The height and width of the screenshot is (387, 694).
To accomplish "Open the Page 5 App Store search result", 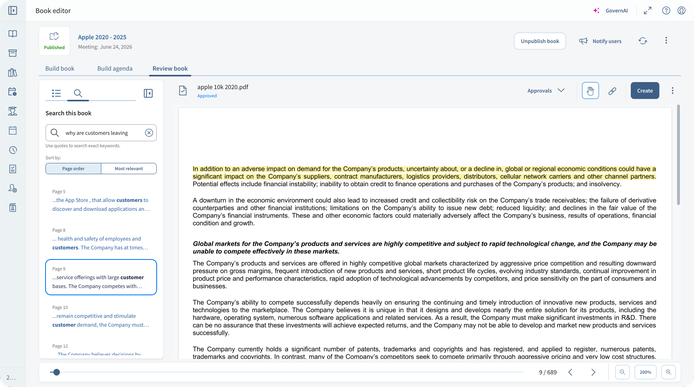I will click(x=101, y=201).
